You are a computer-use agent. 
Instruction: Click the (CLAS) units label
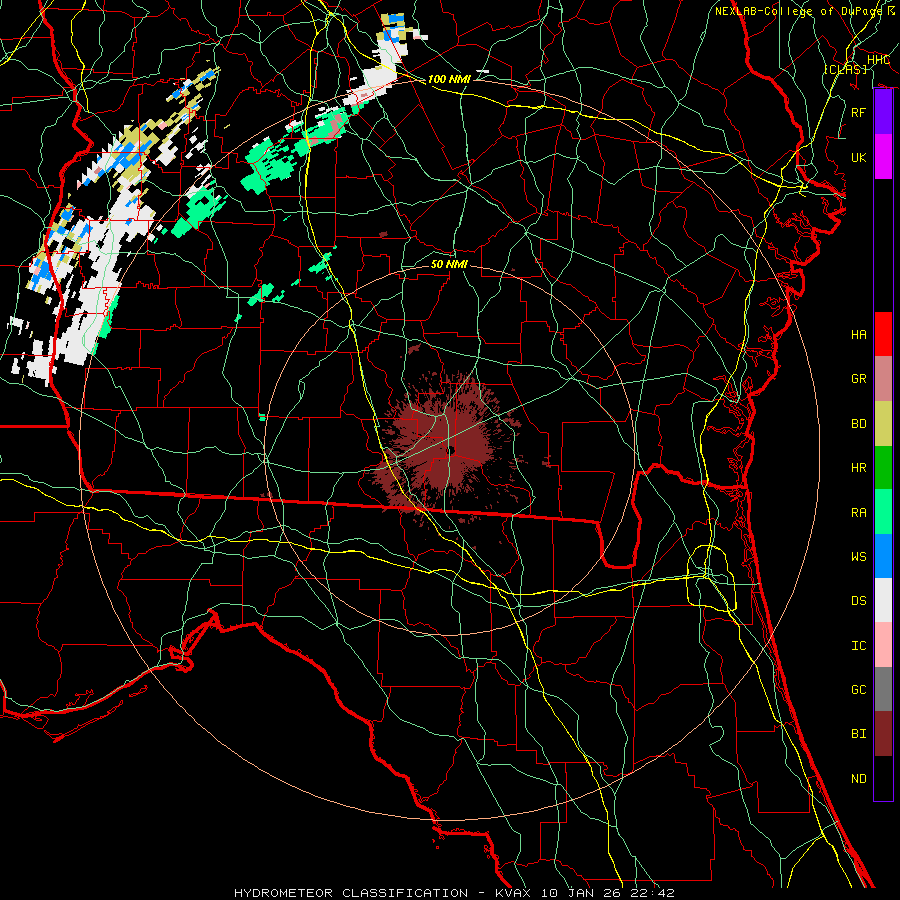845,69
